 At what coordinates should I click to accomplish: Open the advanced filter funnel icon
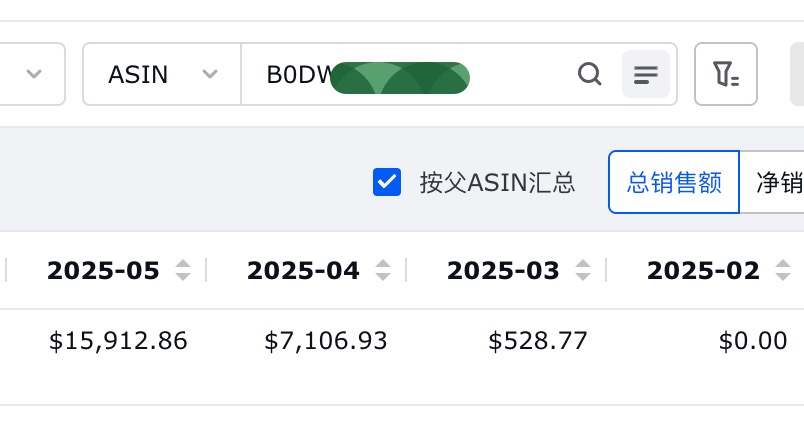point(726,74)
